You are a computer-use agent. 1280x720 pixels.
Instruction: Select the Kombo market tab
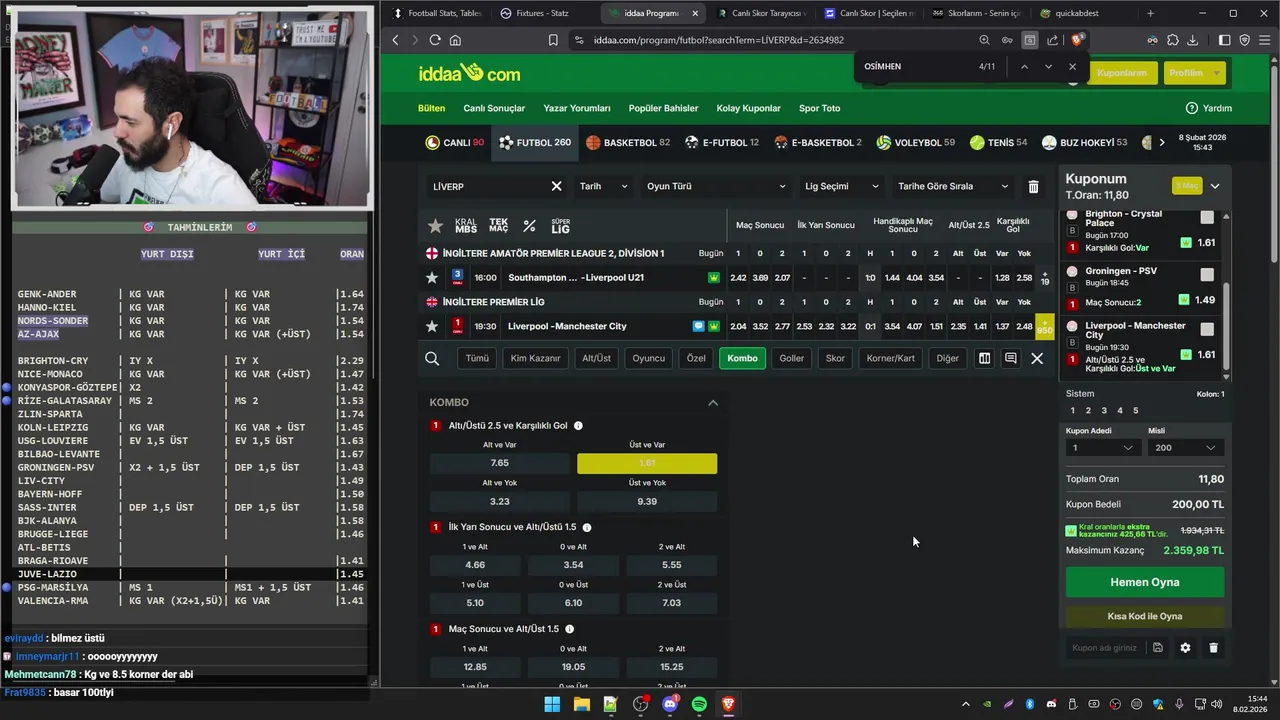tap(742, 358)
